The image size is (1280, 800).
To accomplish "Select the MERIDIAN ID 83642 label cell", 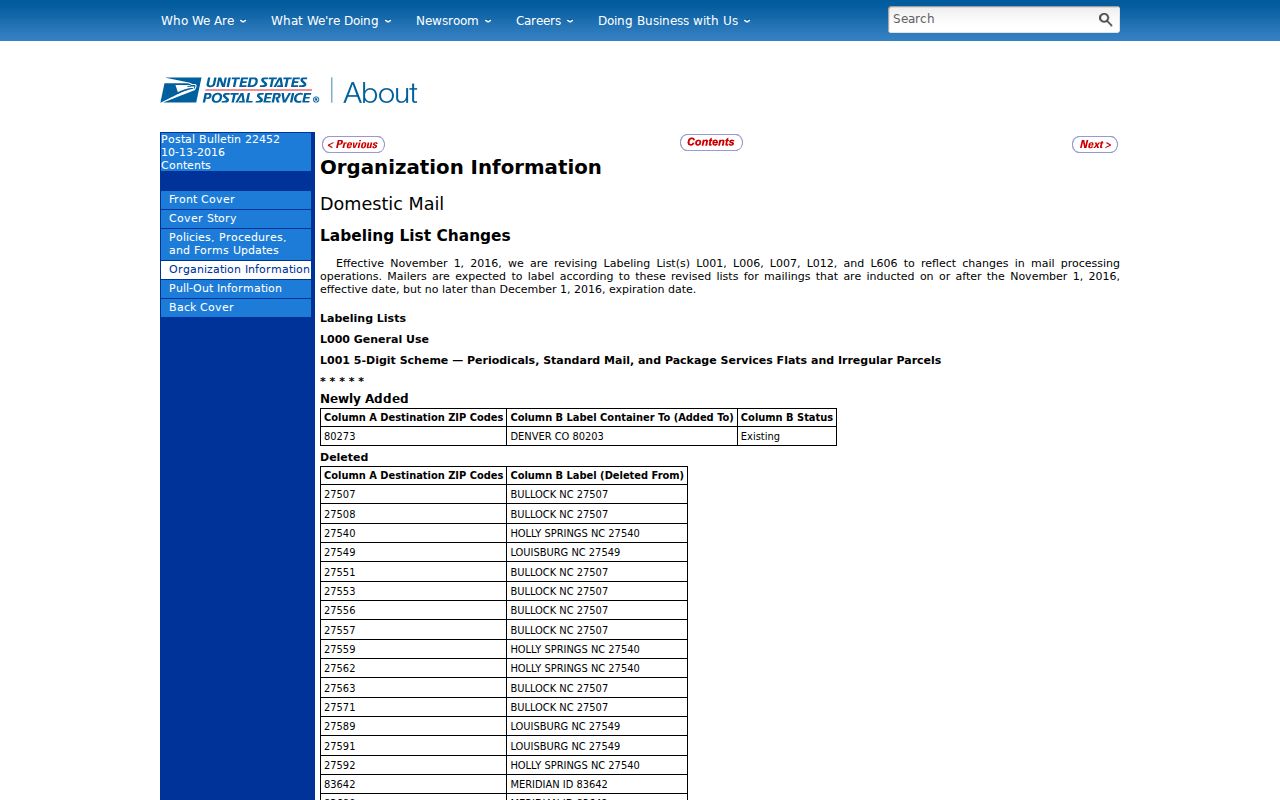I will click(597, 784).
